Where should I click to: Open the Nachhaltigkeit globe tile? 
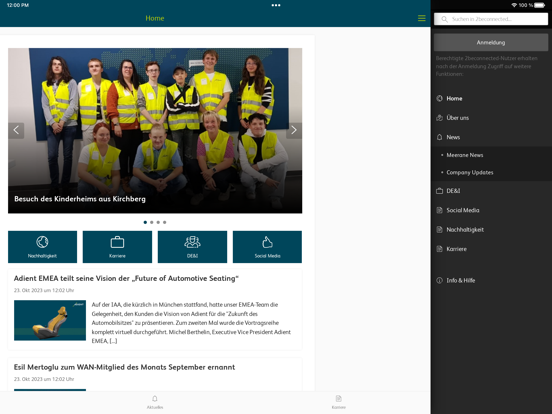pos(43,247)
